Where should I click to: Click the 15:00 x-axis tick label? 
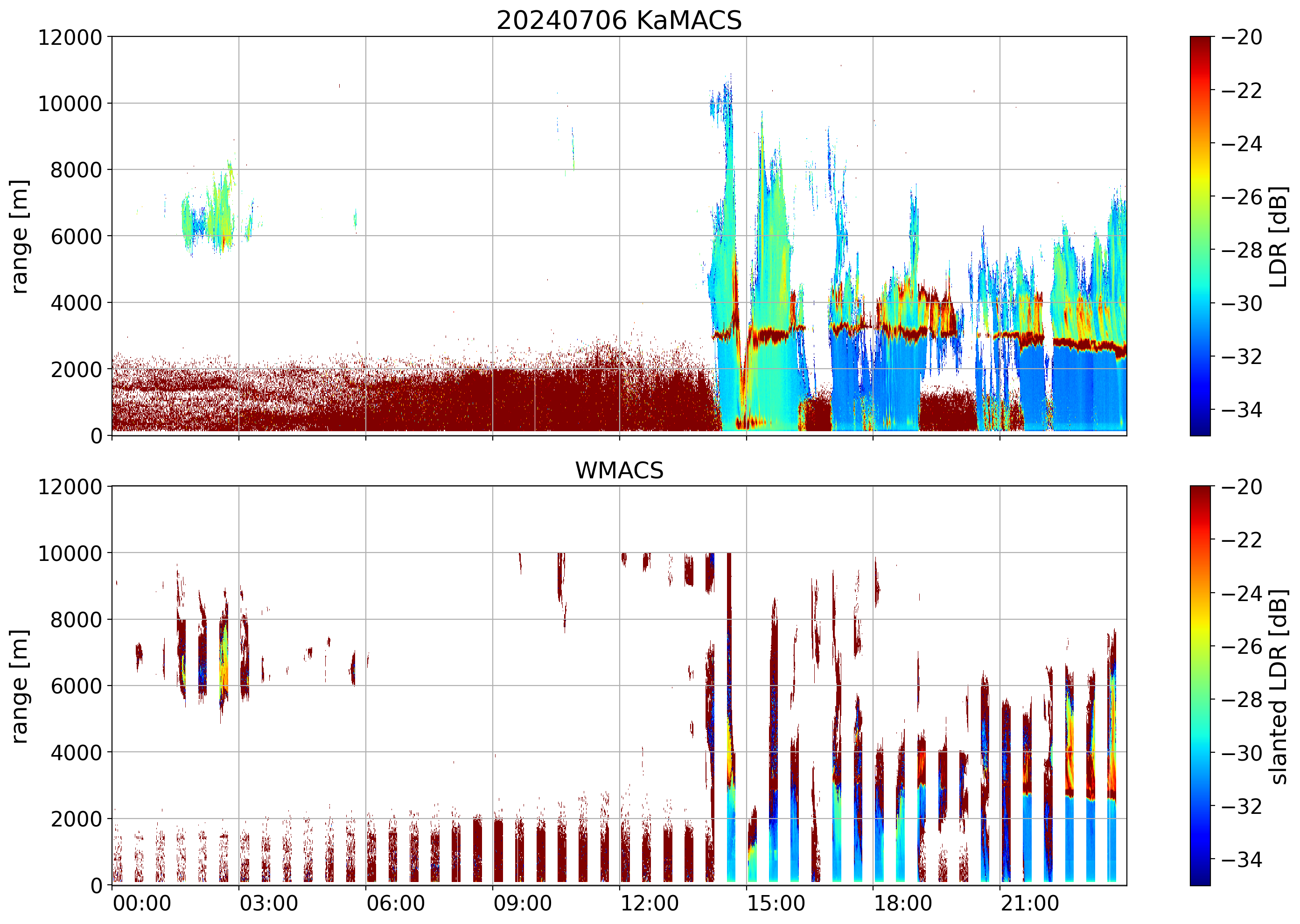point(776,903)
